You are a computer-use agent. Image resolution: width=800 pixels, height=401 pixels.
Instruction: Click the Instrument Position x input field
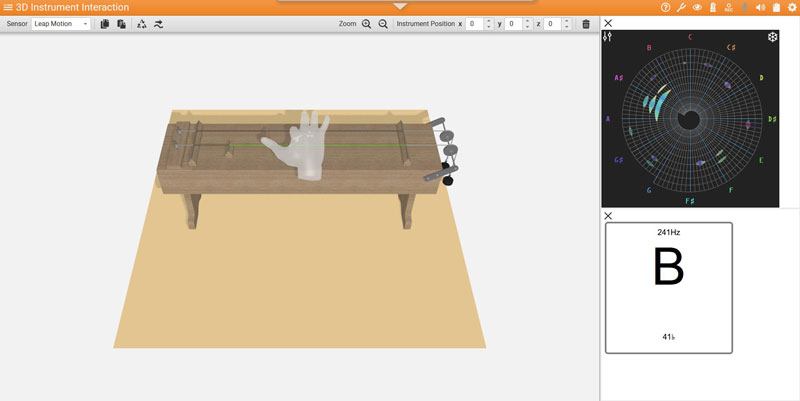pyautogui.click(x=474, y=24)
